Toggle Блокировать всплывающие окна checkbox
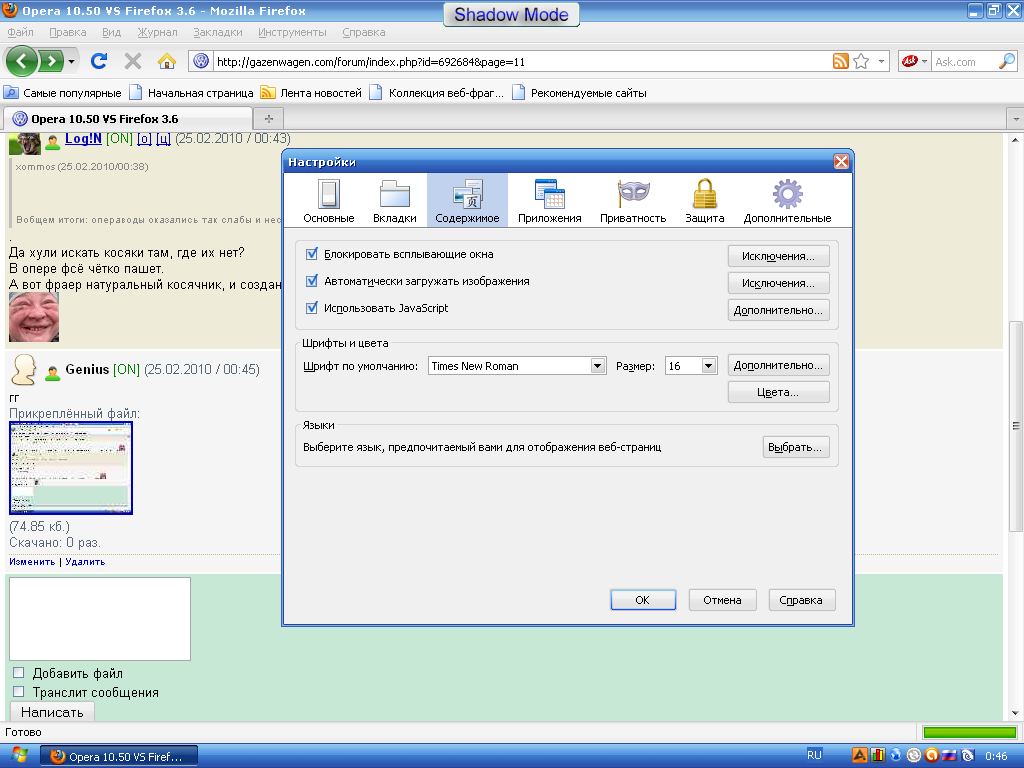This screenshot has height=768, width=1024. pyautogui.click(x=312, y=254)
